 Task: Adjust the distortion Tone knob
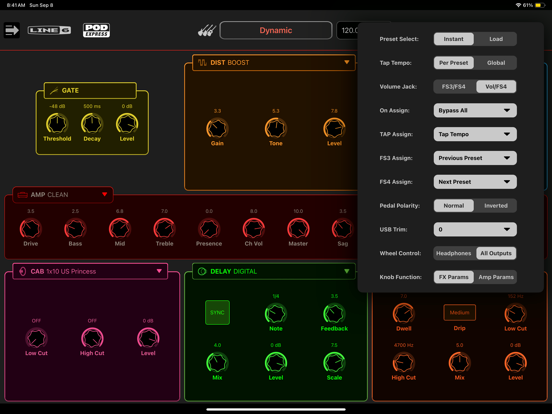[x=276, y=128]
